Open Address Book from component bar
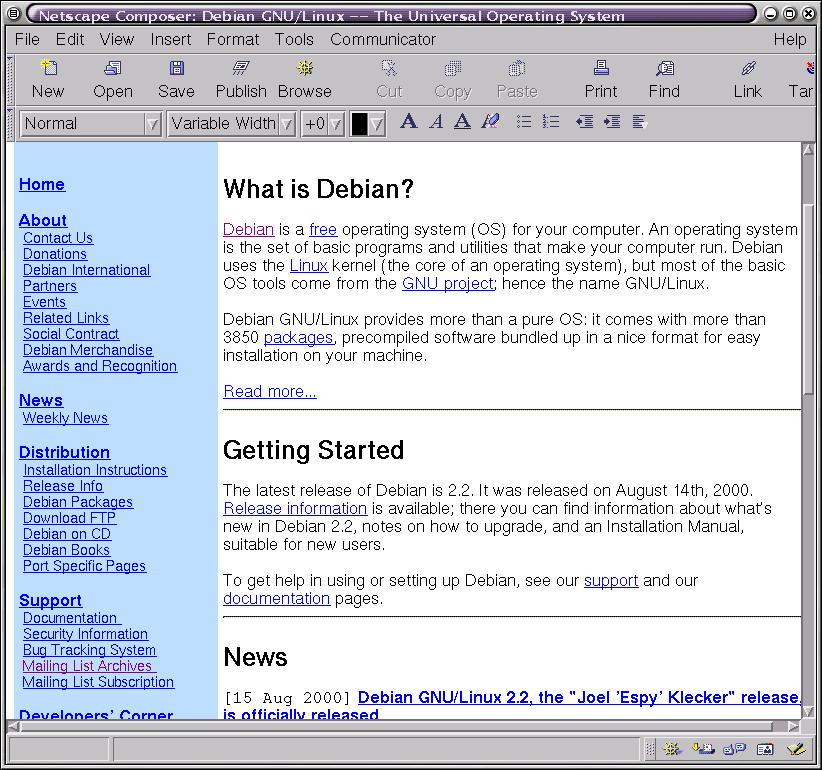 click(765, 749)
